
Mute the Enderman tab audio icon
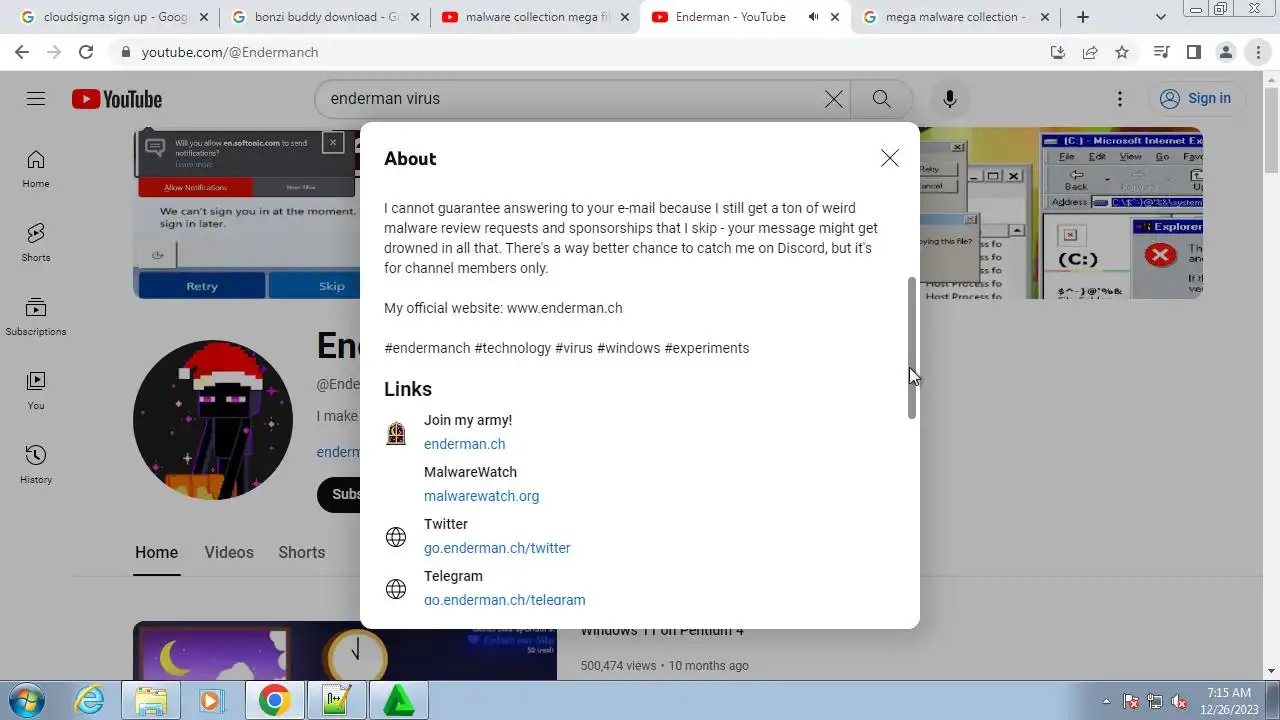[813, 17]
